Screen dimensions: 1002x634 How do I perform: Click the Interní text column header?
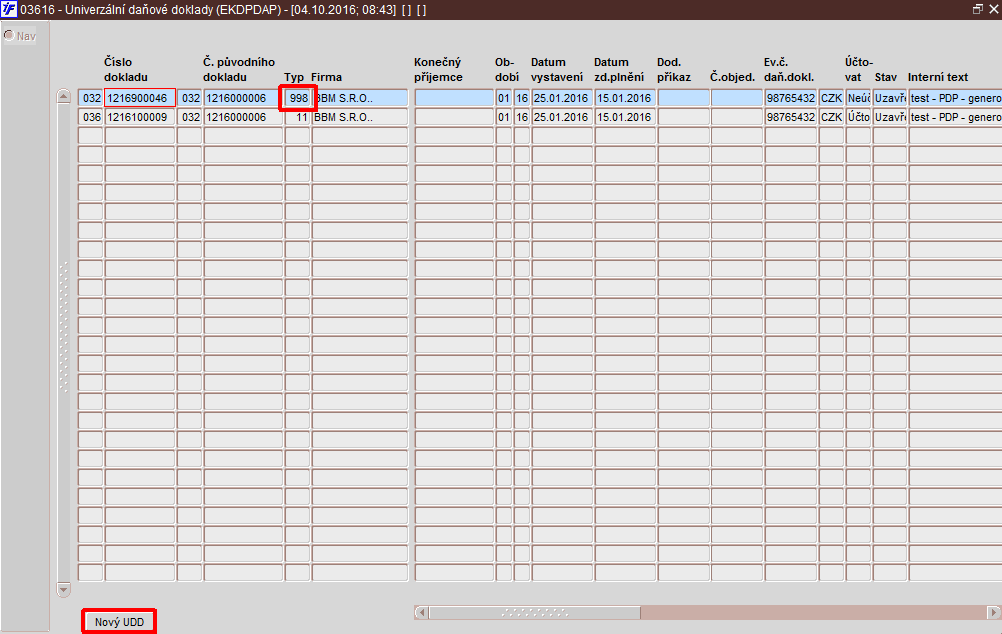pos(937,77)
